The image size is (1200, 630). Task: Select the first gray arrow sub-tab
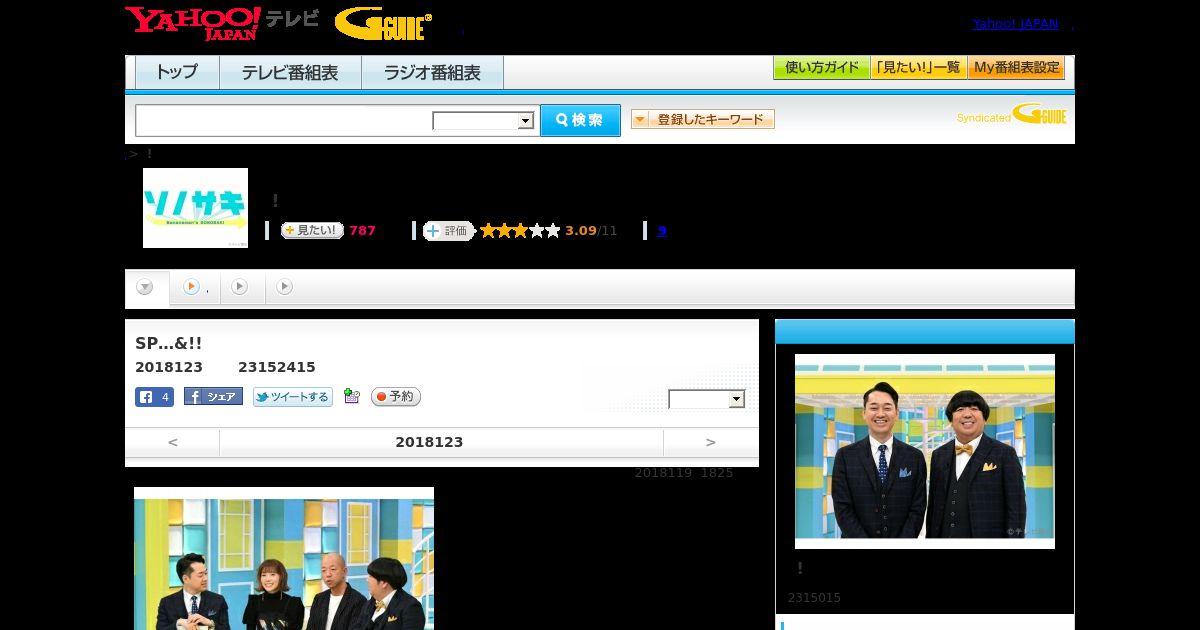pos(145,287)
